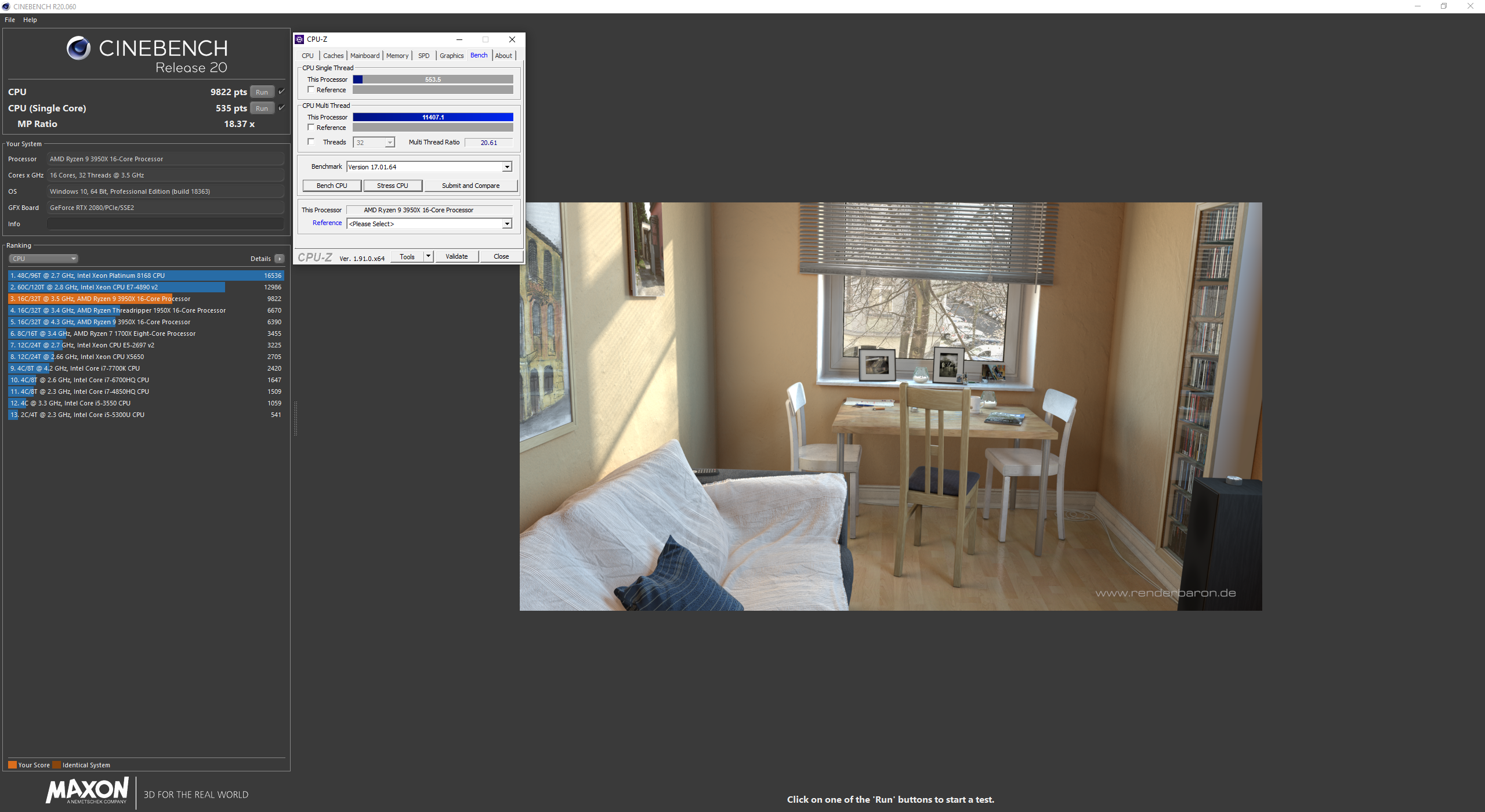The height and width of the screenshot is (812, 1485).
Task: Click the Multi Thread Ratio value field
Action: pyautogui.click(x=489, y=143)
